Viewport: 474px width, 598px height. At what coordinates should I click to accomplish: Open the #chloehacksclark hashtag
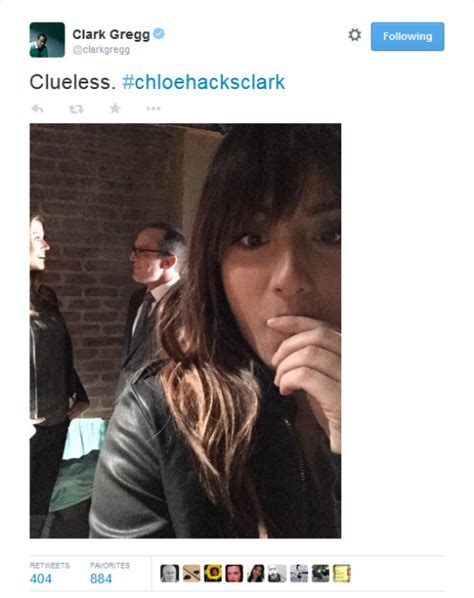[204, 82]
